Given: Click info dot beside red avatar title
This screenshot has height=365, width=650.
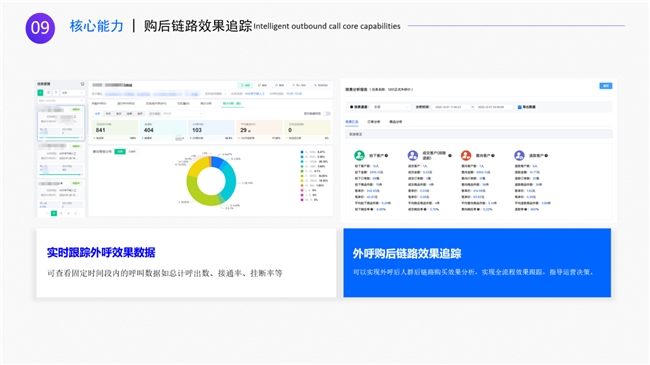Looking at the screenshot, I should [493, 156].
